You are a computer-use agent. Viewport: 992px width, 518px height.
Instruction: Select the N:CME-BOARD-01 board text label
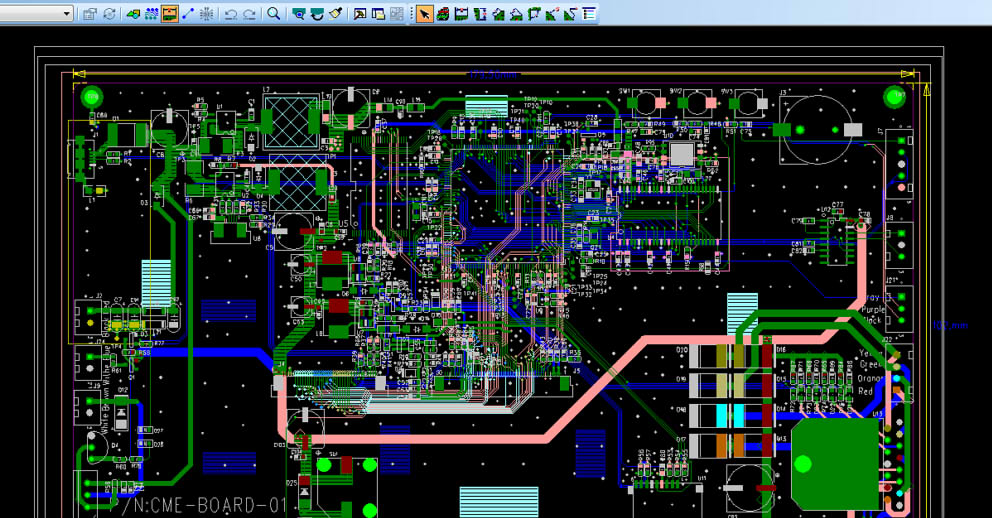(210, 505)
